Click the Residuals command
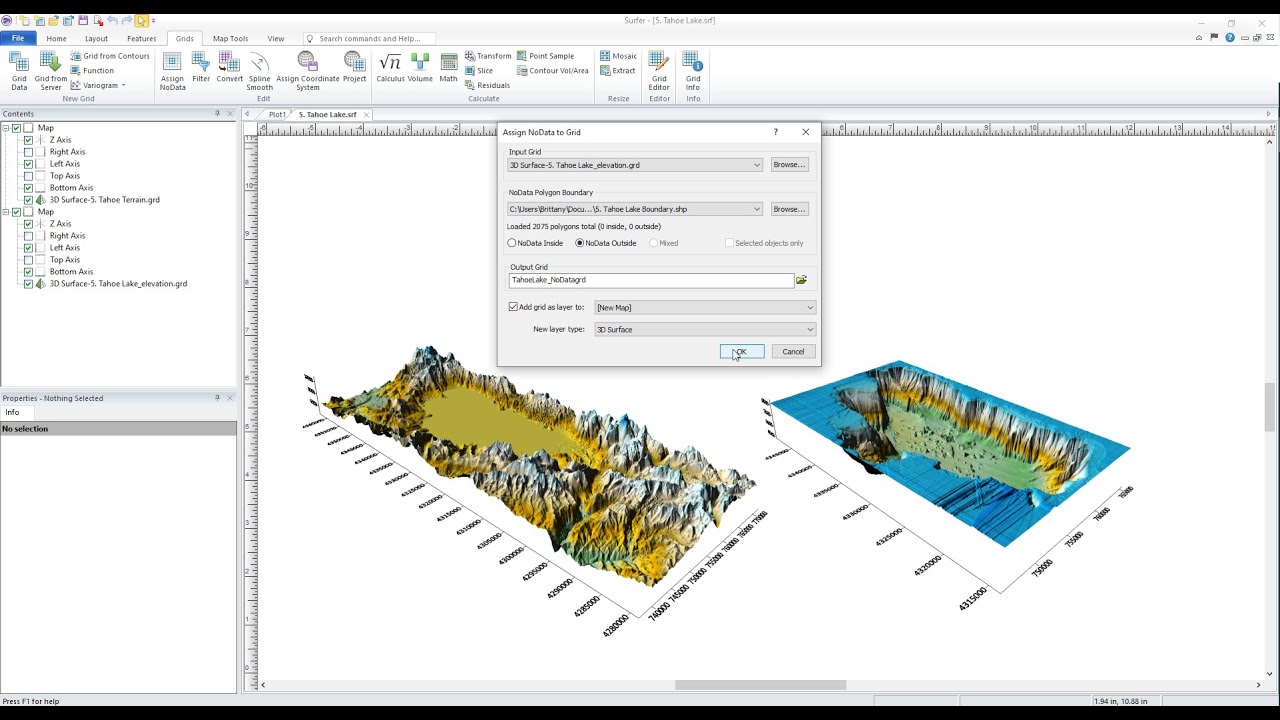Screen dimensions: 1280x720 point(487,85)
